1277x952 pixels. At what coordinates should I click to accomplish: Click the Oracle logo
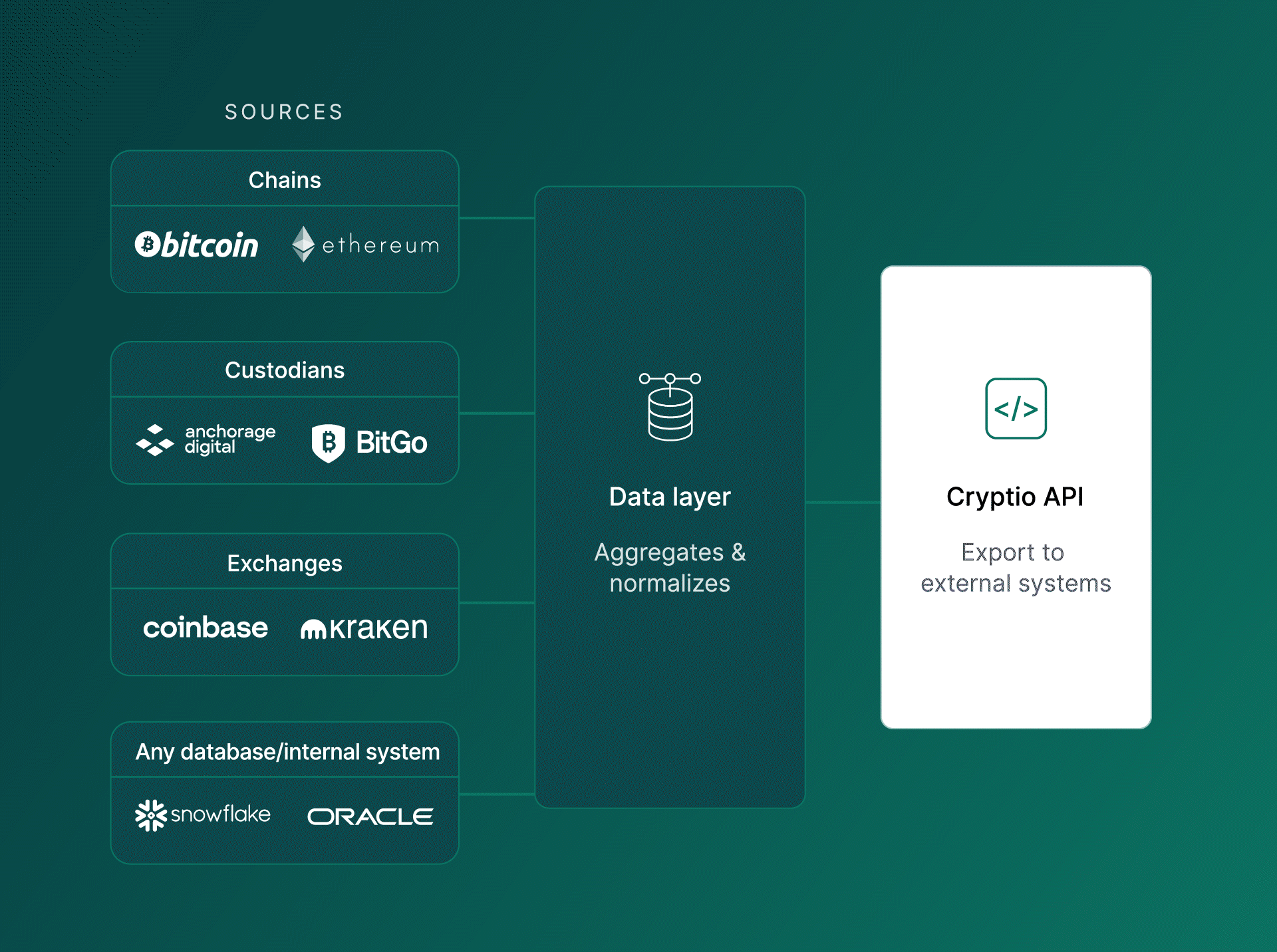(370, 815)
